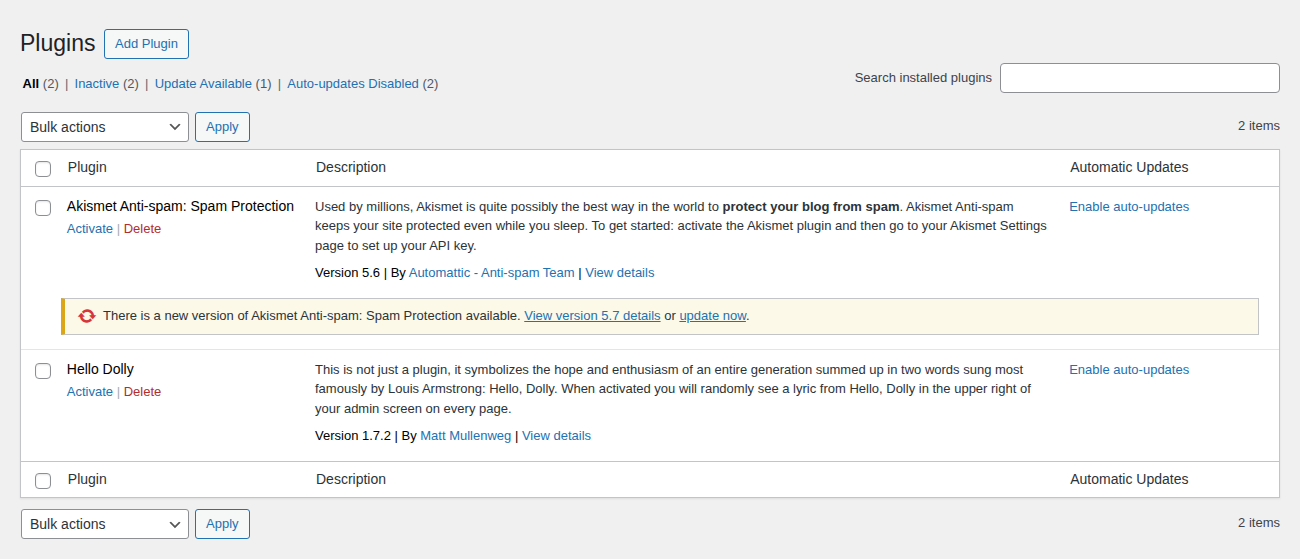Check the Akismet Anti-spam plugin checkbox
Screen dimensions: 1300x559
click(x=43, y=208)
